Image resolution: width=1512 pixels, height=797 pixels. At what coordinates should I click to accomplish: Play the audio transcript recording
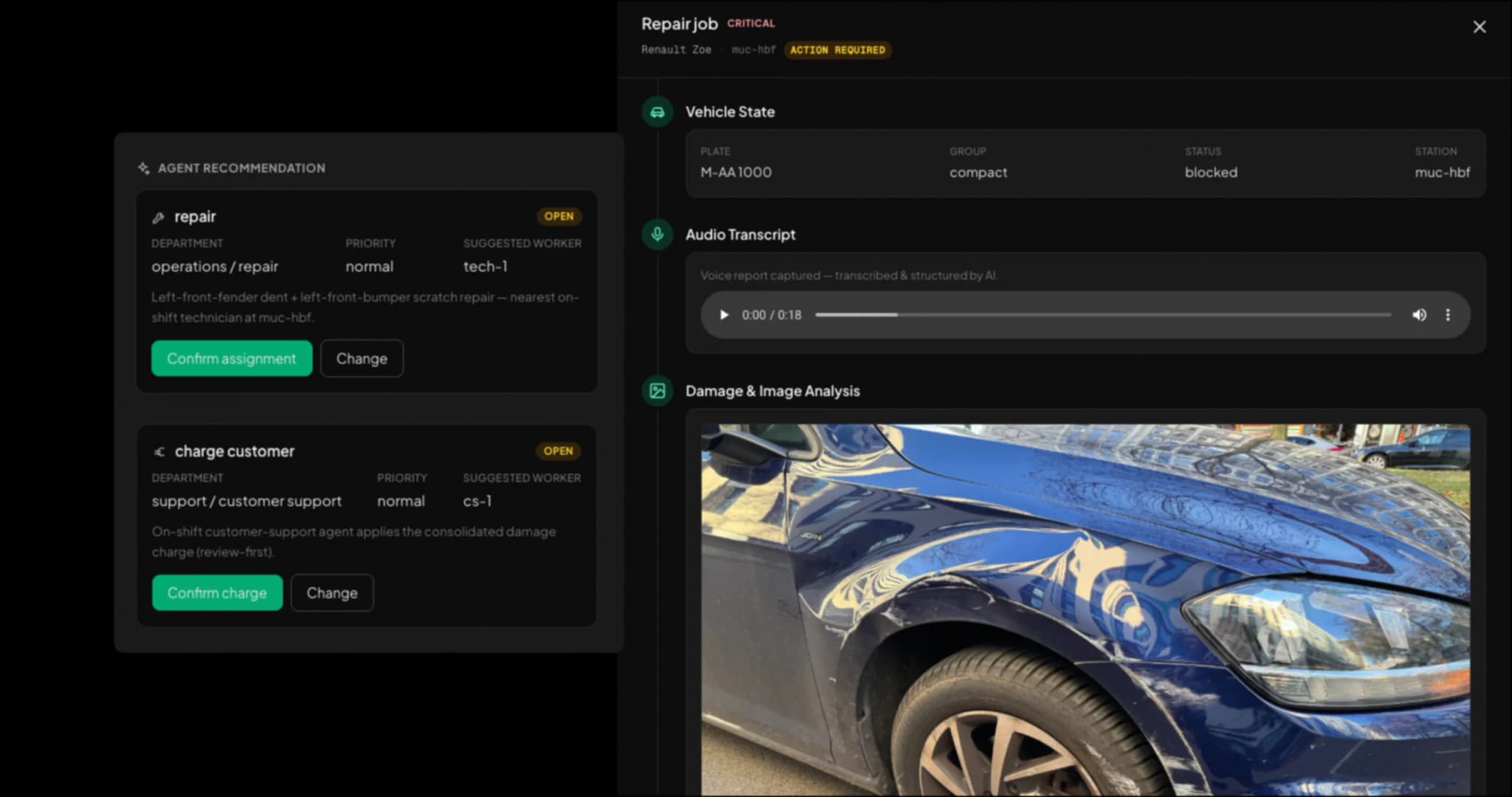[x=724, y=315]
